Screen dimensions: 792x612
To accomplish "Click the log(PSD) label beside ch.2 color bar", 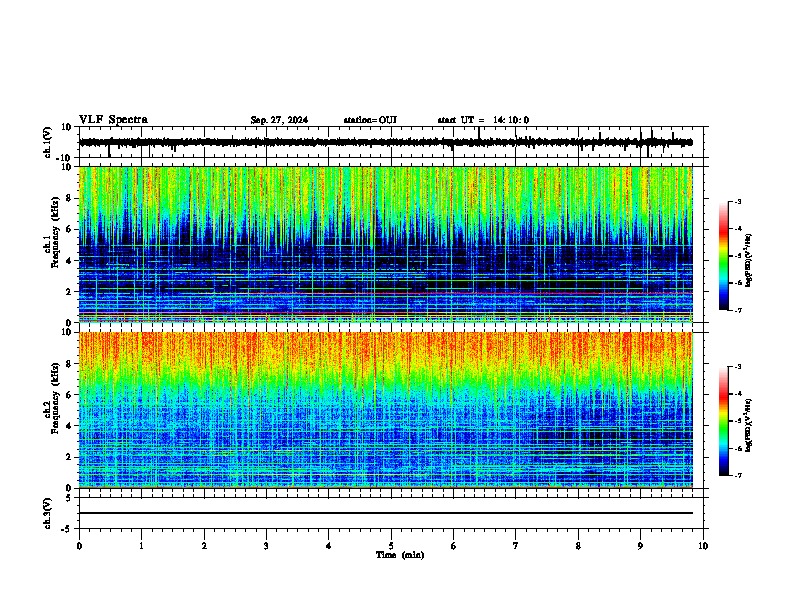I will coord(748,426).
